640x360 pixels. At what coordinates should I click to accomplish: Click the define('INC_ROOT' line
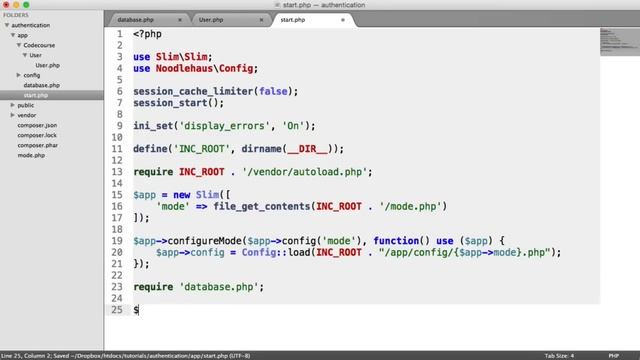tap(238, 149)
